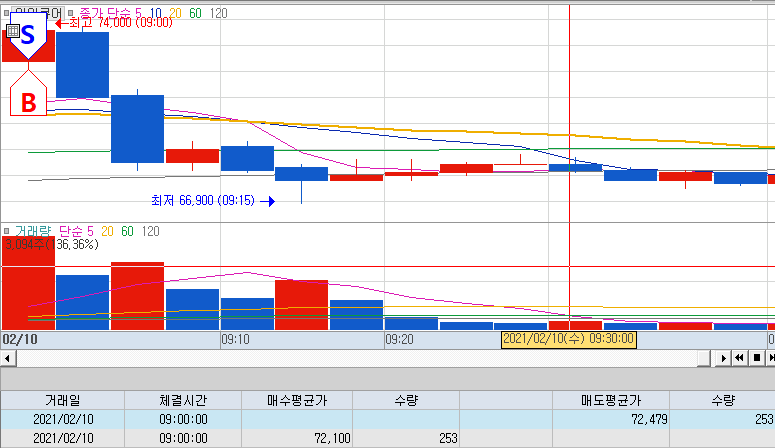Select the 253 quantity cell in the buy row
The height and width of the screenshot is (448, 775).
coord(406,438)
